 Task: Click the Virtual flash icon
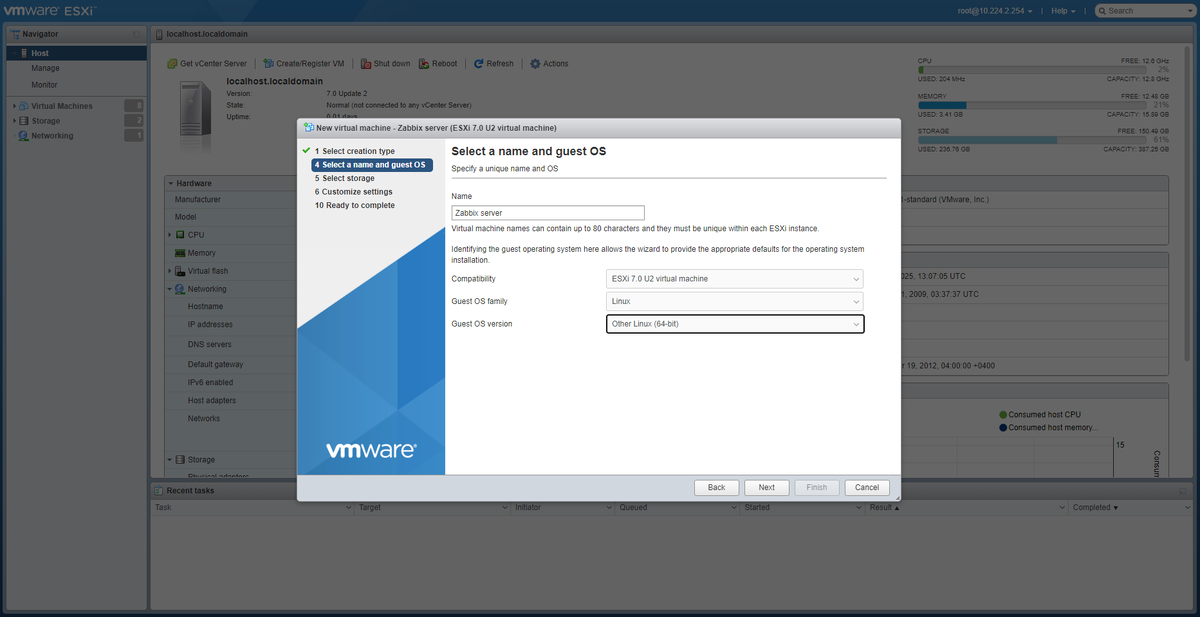(181, 271)
